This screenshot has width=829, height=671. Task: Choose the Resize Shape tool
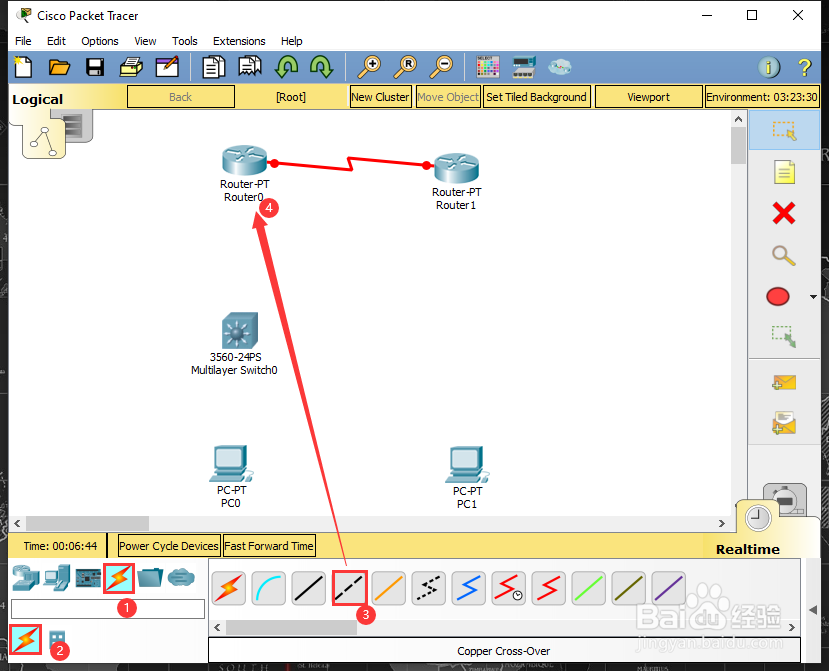[784, 336]
